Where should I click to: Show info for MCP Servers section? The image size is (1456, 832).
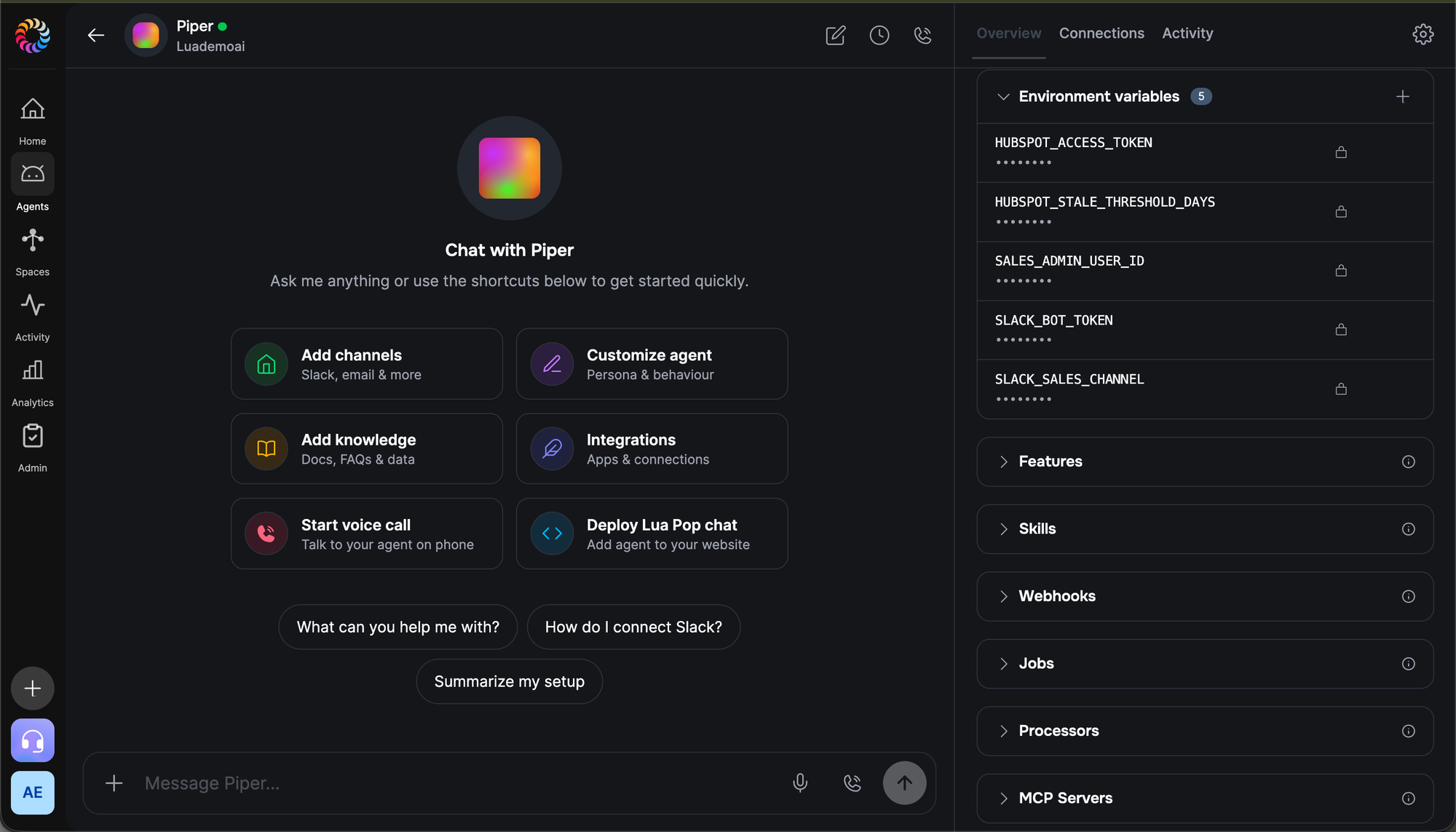[1408, 799]
